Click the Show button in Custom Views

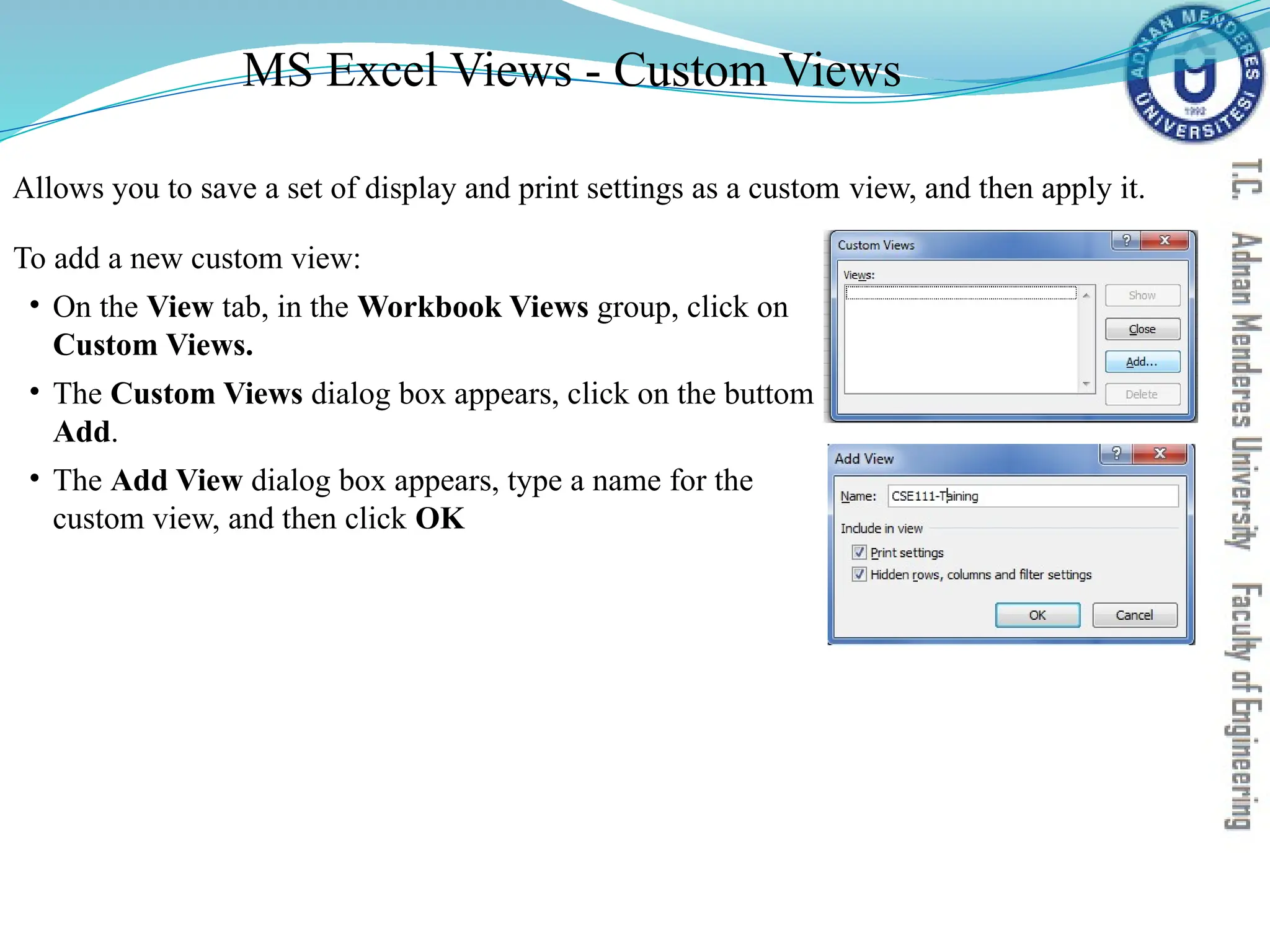[1142, 296]
